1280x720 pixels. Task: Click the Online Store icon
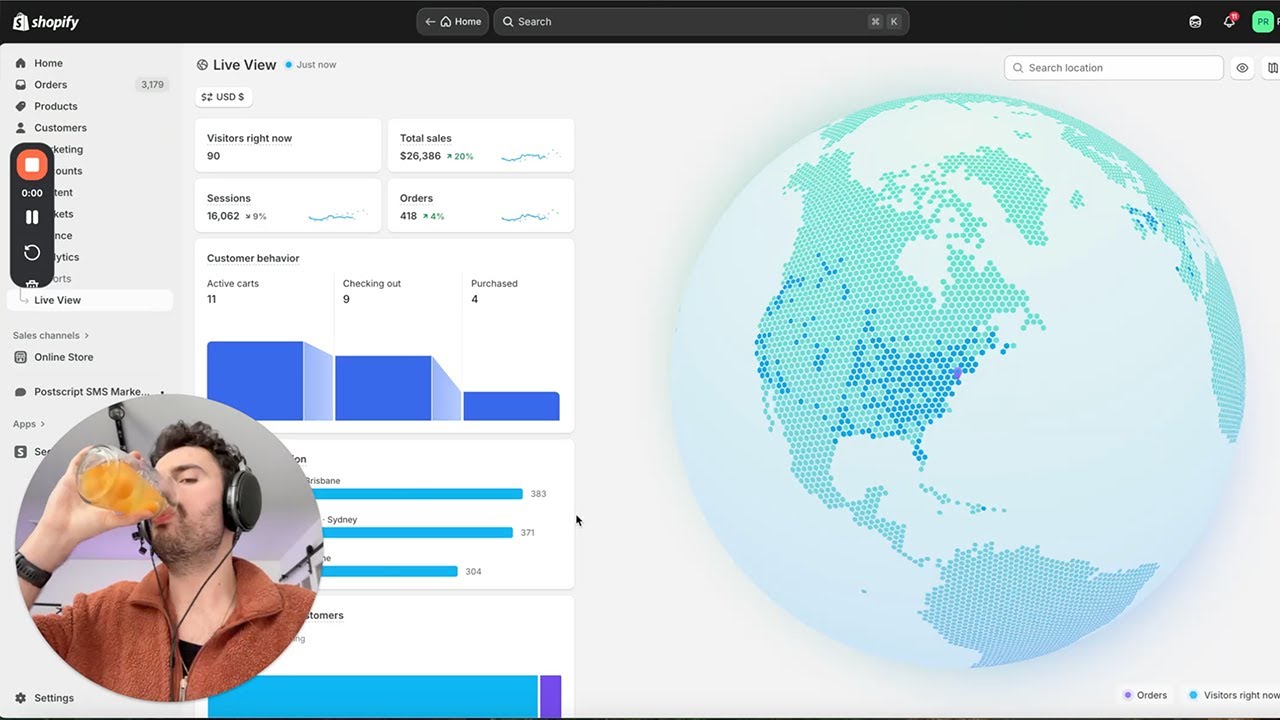click(20, 357)
